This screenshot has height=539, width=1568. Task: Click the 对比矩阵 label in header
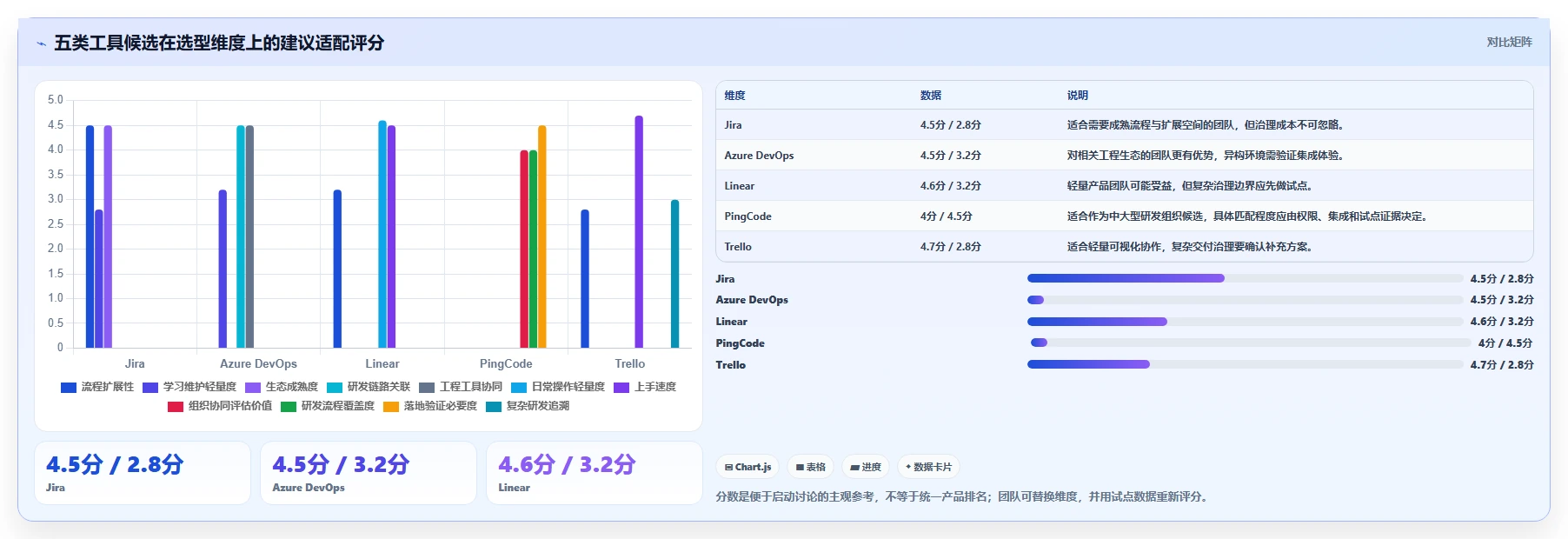point(1509,42)
